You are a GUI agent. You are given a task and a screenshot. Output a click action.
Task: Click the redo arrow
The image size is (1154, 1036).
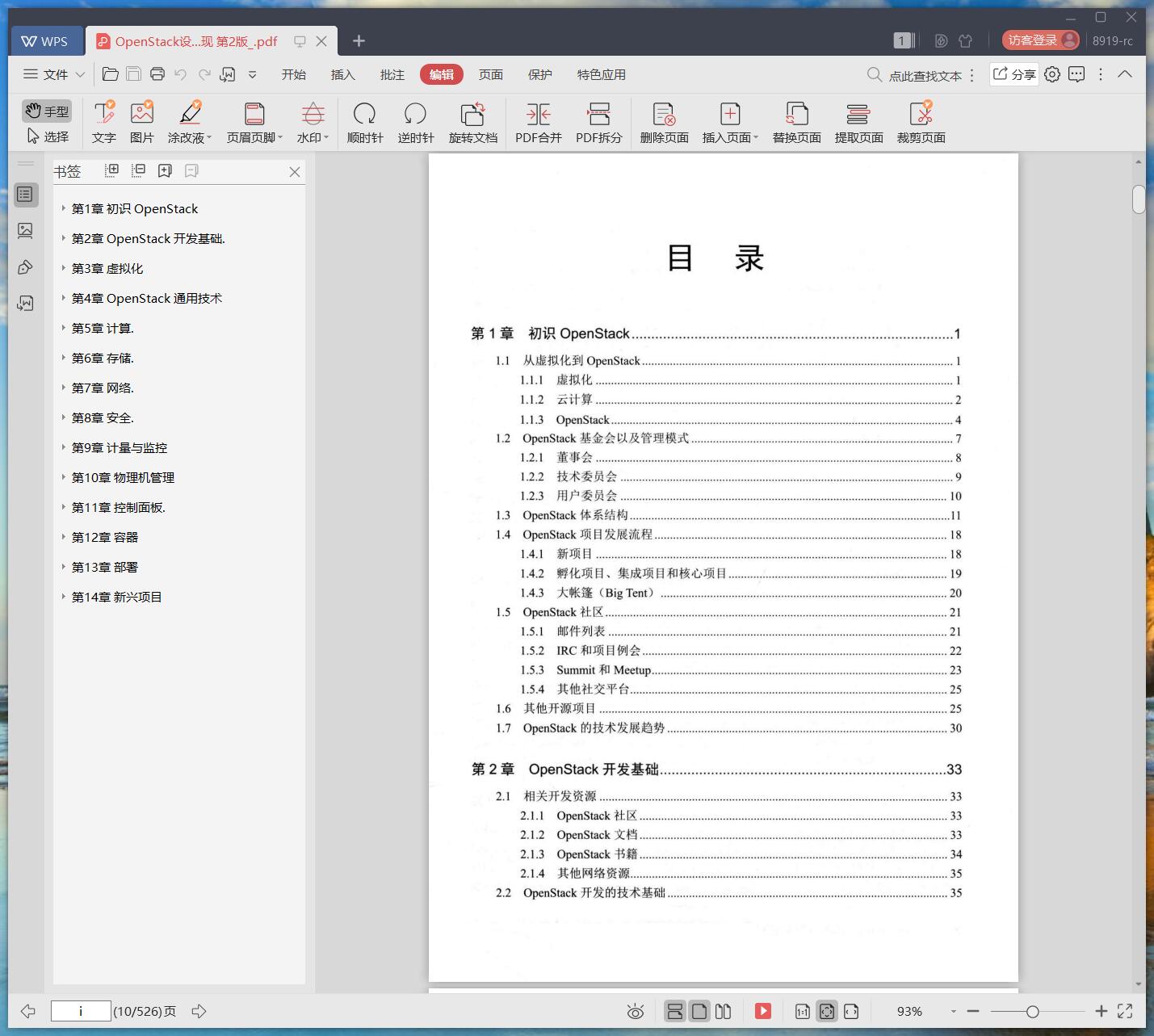click(x=204, y=74)
